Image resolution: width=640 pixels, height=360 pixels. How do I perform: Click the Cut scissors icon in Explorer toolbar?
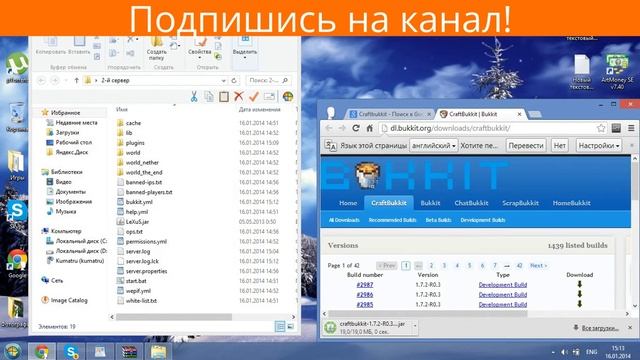(194, 97)
